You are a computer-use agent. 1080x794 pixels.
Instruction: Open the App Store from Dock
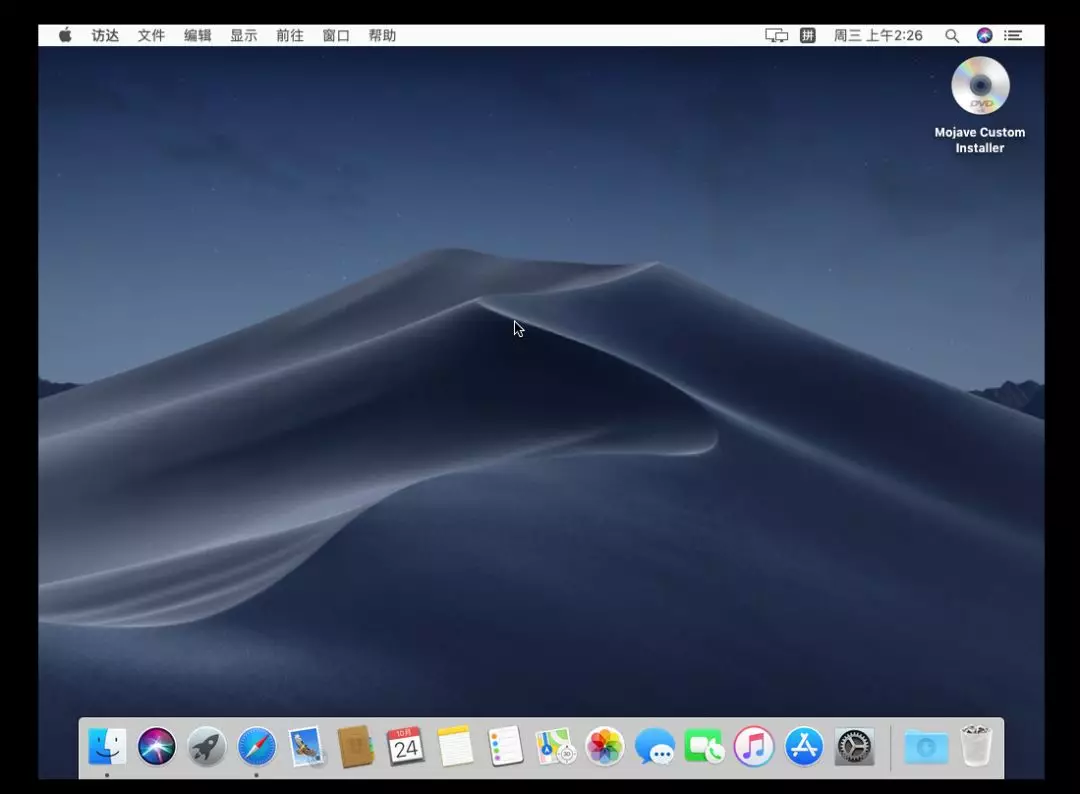[804, 746]
